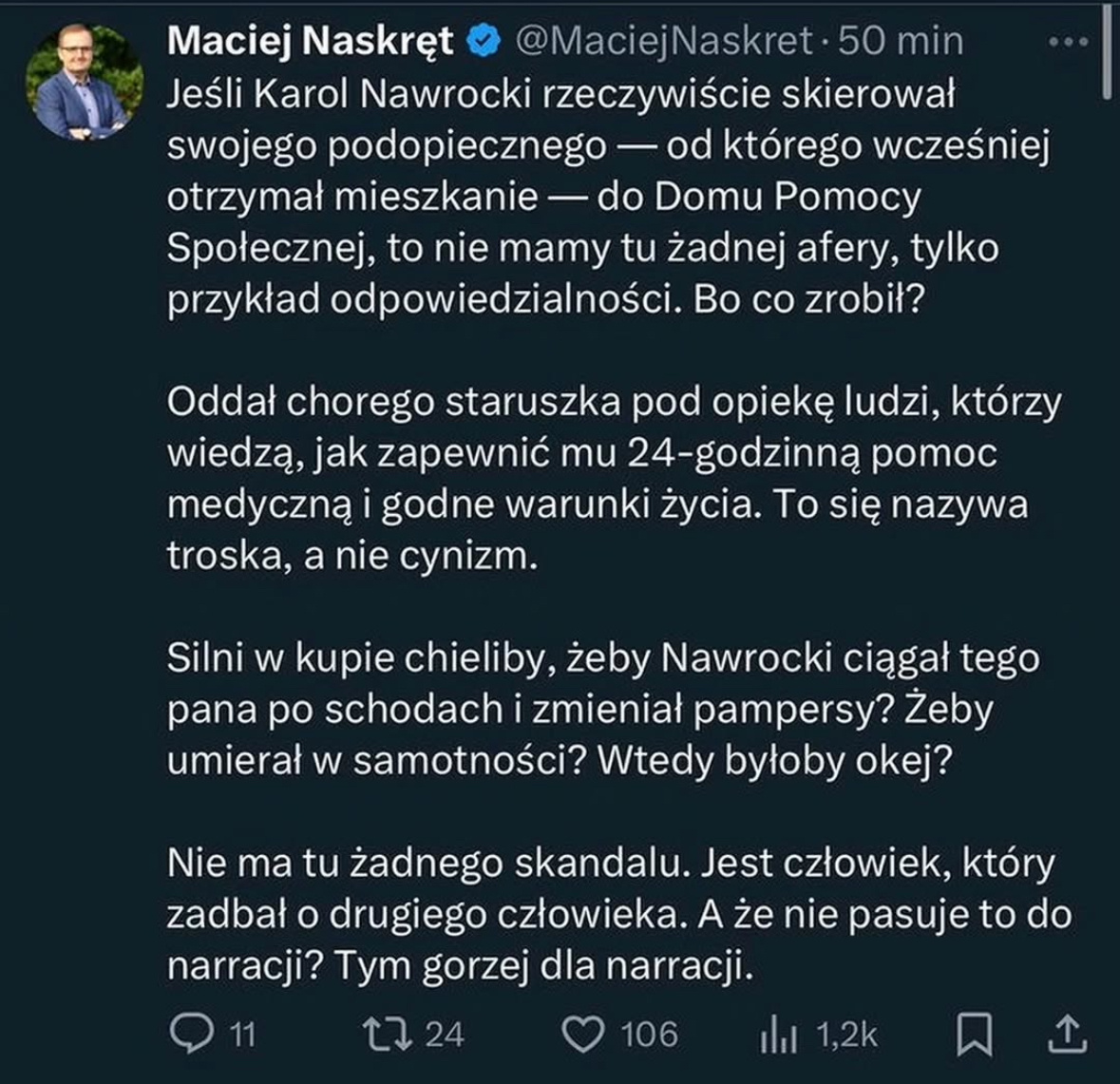Click the 50 min timestamp
Viewport: 1120px width, 1084px height.
[902, 40]
